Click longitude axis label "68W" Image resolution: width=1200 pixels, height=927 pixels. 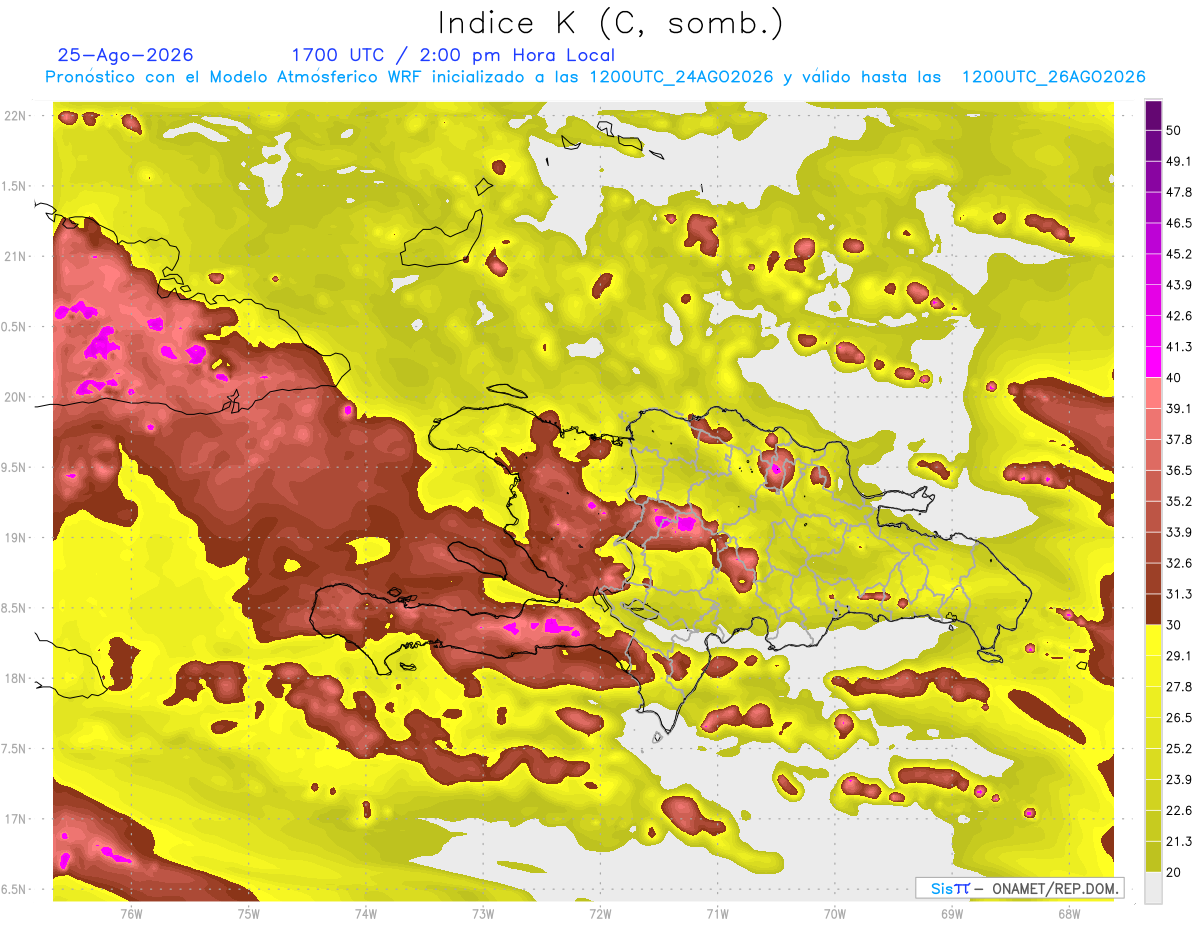(x=1069, y=914)
